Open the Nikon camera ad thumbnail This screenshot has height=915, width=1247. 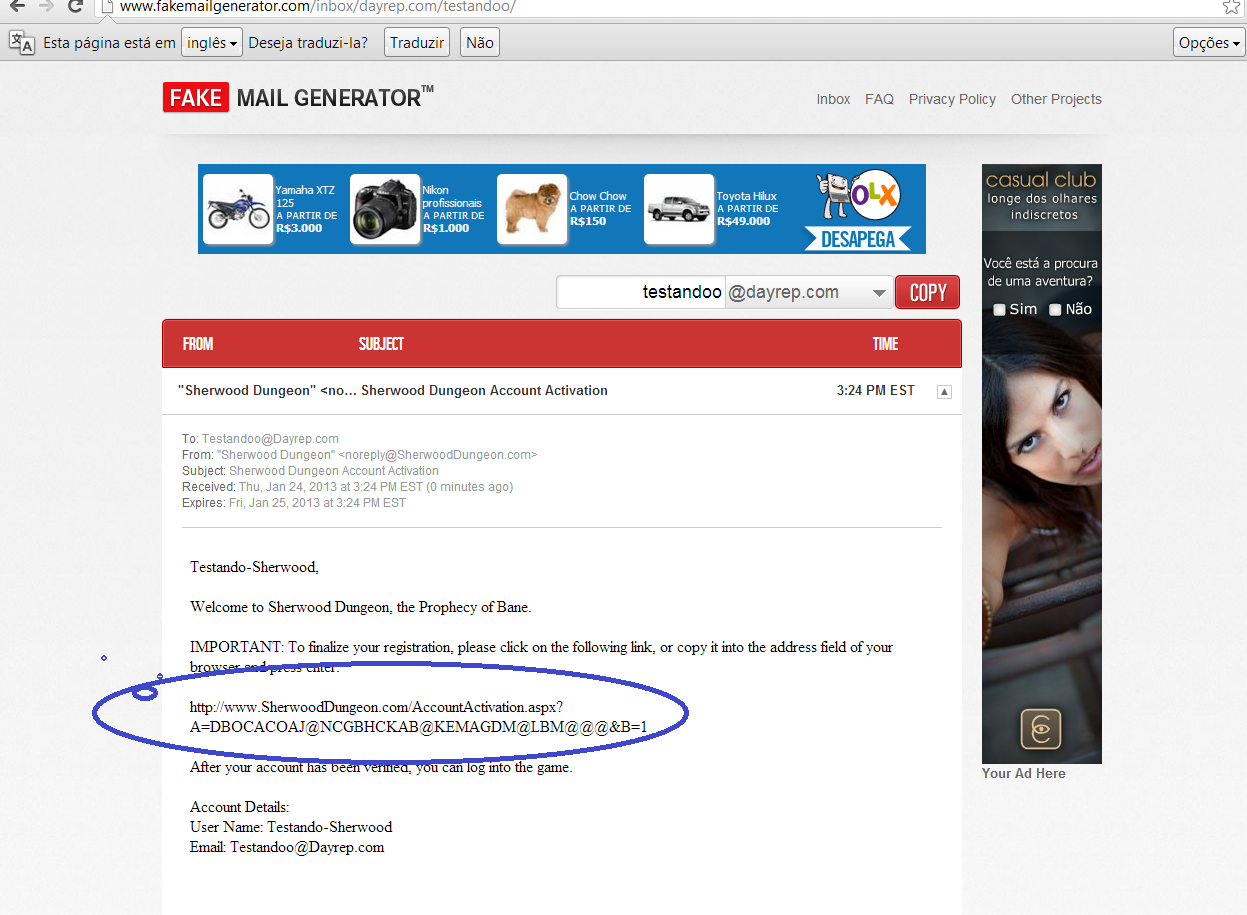pos(385,209)
